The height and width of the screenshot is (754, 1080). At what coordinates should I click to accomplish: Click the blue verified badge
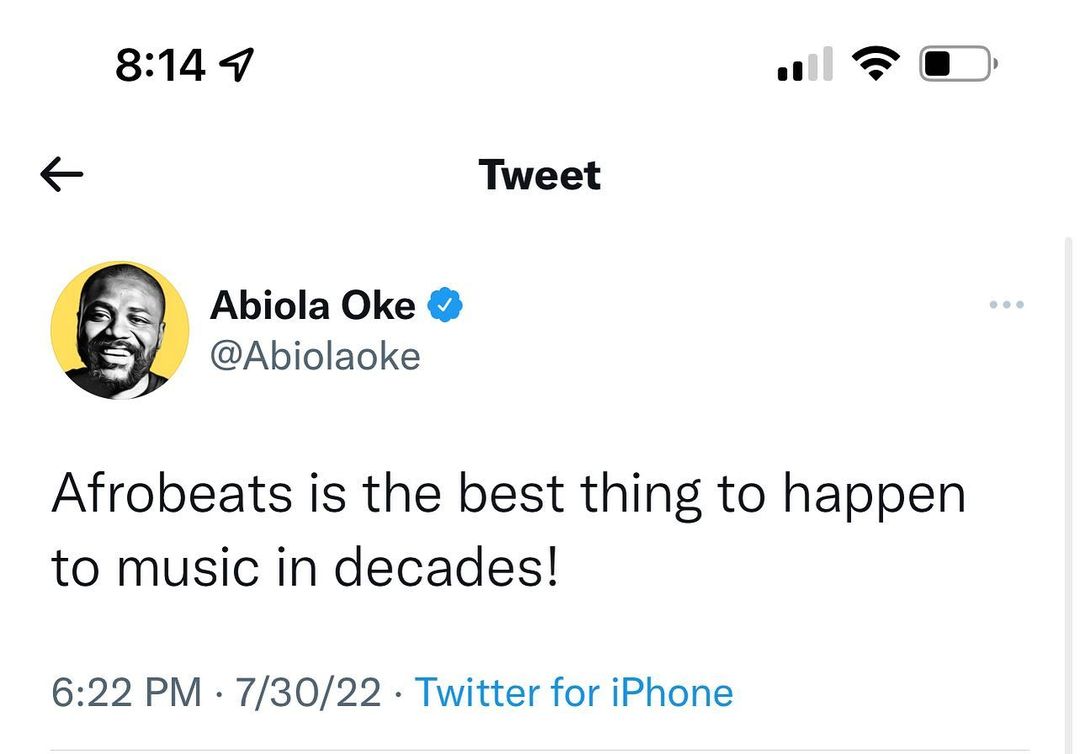click(445, 305)
